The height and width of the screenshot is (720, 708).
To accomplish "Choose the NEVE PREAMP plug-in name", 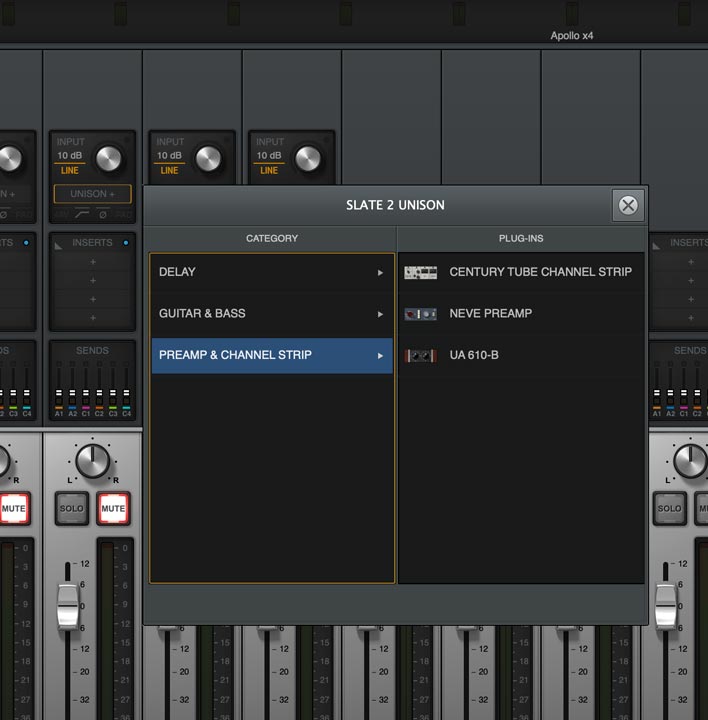I will (x=490, y=313).
